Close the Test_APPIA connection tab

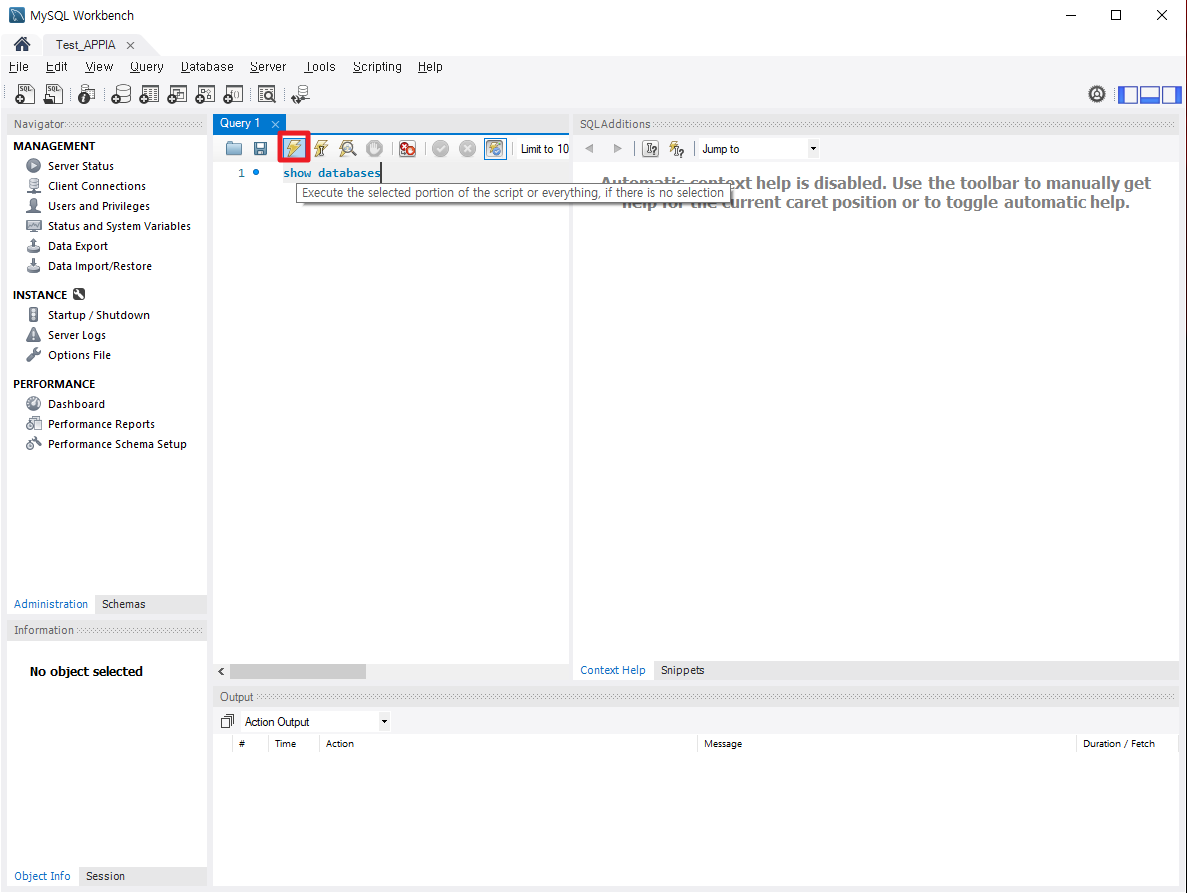pyautogui.click(x=130, y=45)
